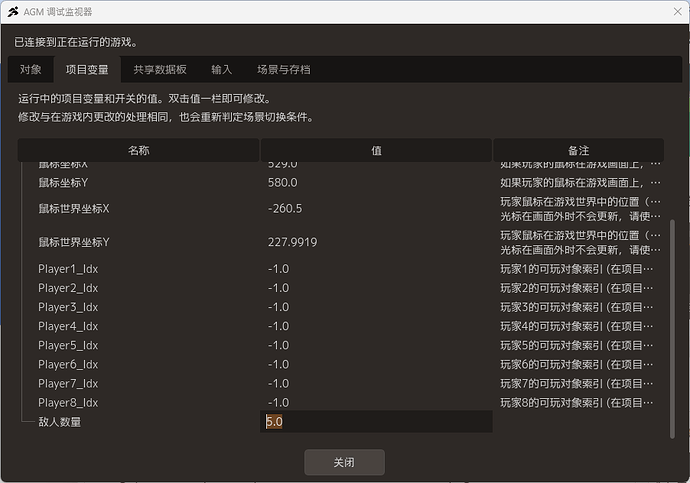Open the 共享数据板 tab
This screenshot has height=483, width=690.
(160, 70)
